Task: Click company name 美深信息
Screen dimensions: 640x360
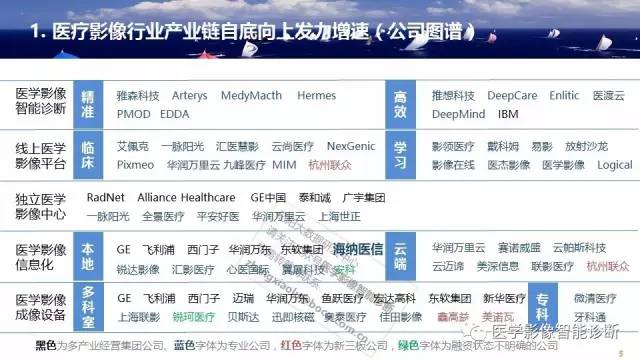Action: tap(498, 267)
